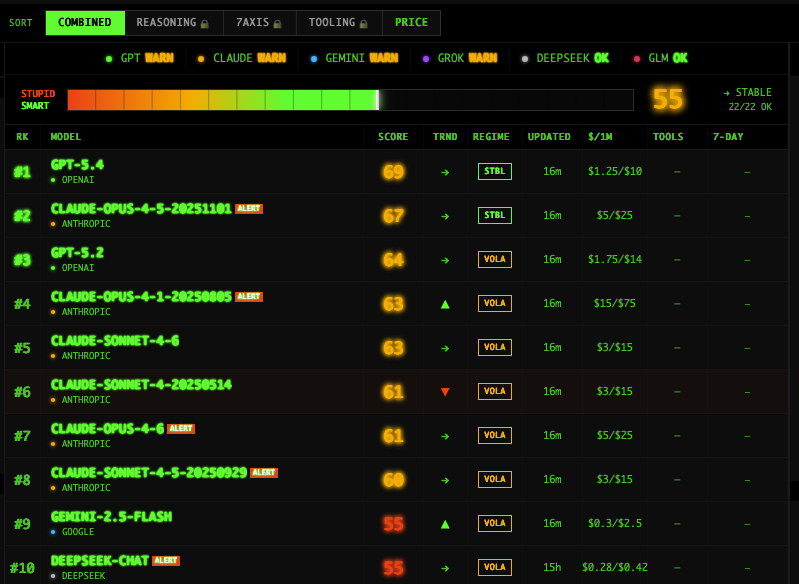This screenshot has width=799, height=584.
Task: Open the GEMINI-2.5-FLASH model entry
Action: [x=111, y=517]
